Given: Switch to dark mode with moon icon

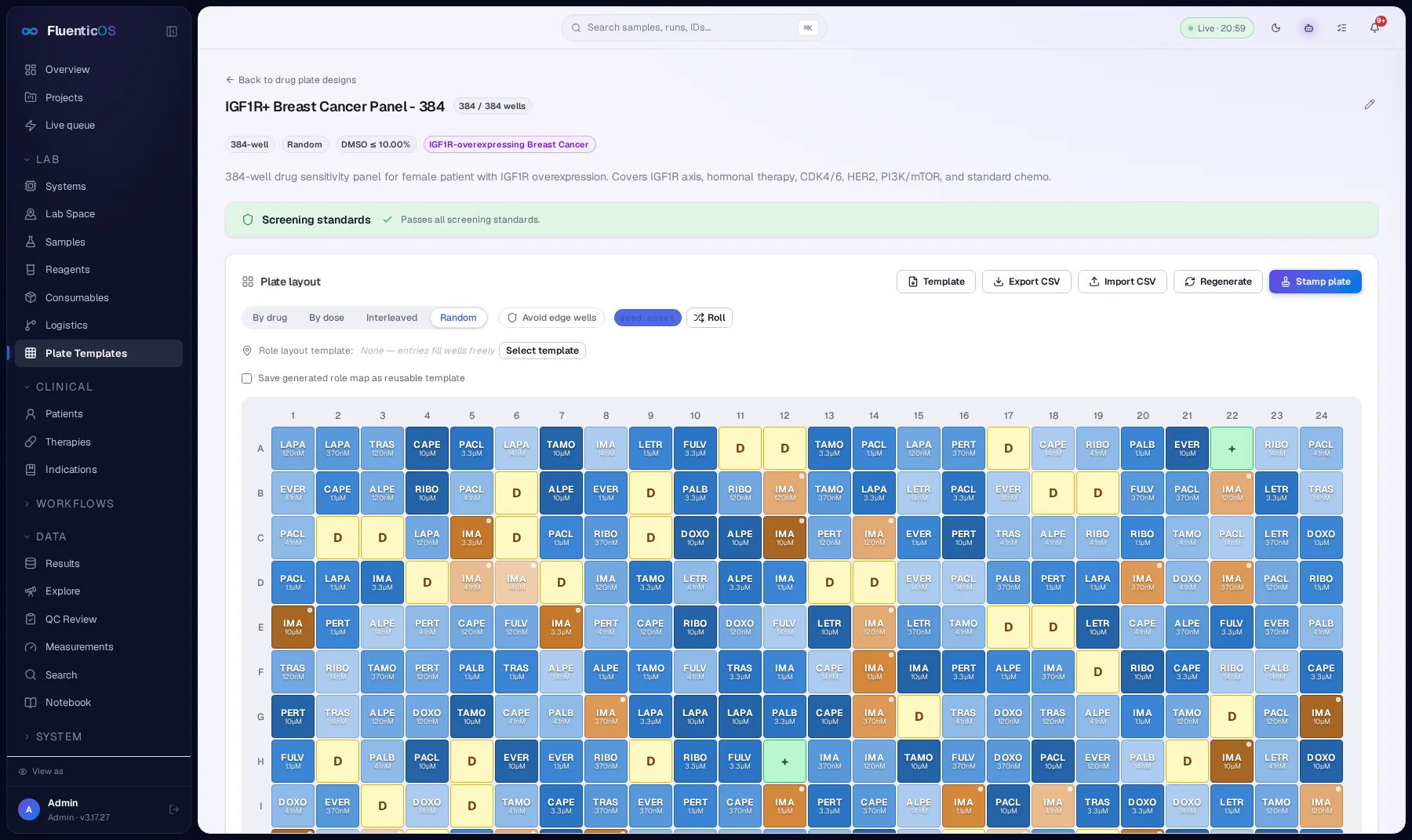Looking at the screenshot, I should coord(1276,28).
